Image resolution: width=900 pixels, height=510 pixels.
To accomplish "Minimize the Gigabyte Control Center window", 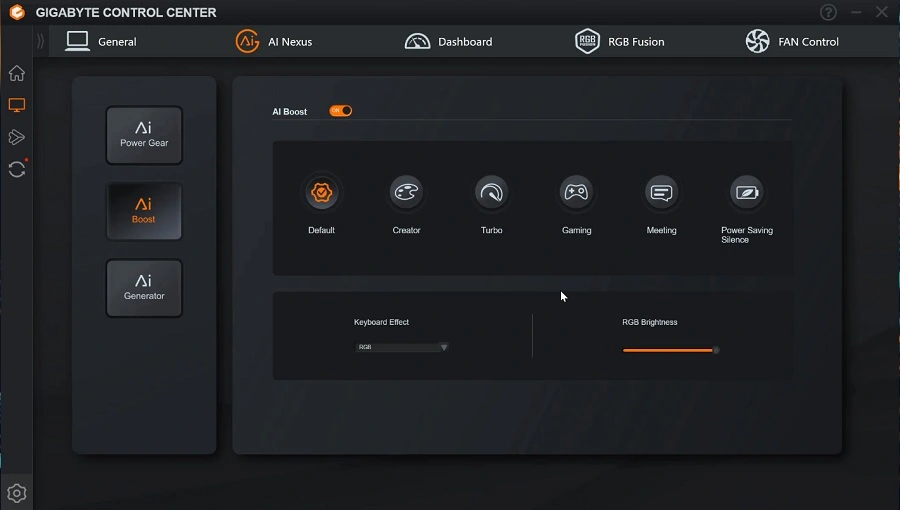I will click(856, 12).
